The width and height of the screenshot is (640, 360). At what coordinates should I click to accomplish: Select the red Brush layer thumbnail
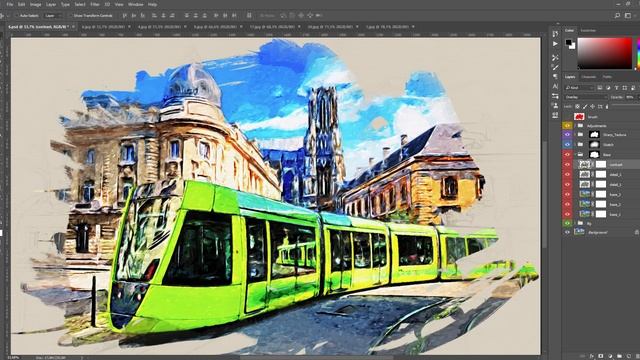tap(579, 117)
